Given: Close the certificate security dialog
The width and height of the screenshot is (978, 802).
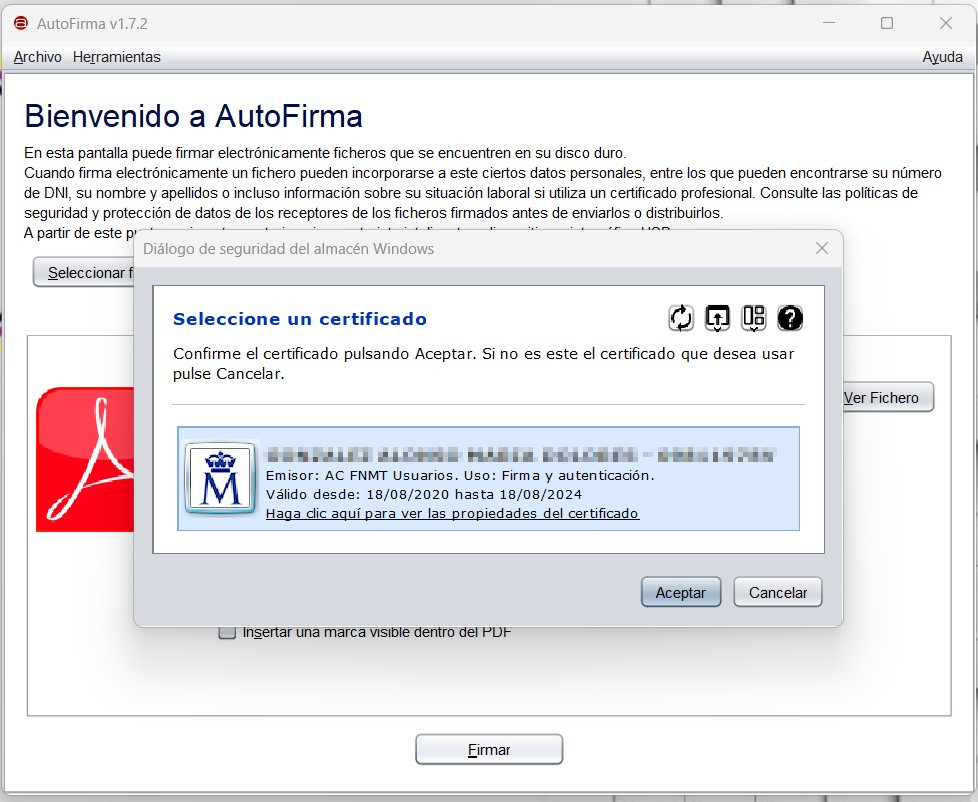Looking at the screenshot, I should (822, 248).
